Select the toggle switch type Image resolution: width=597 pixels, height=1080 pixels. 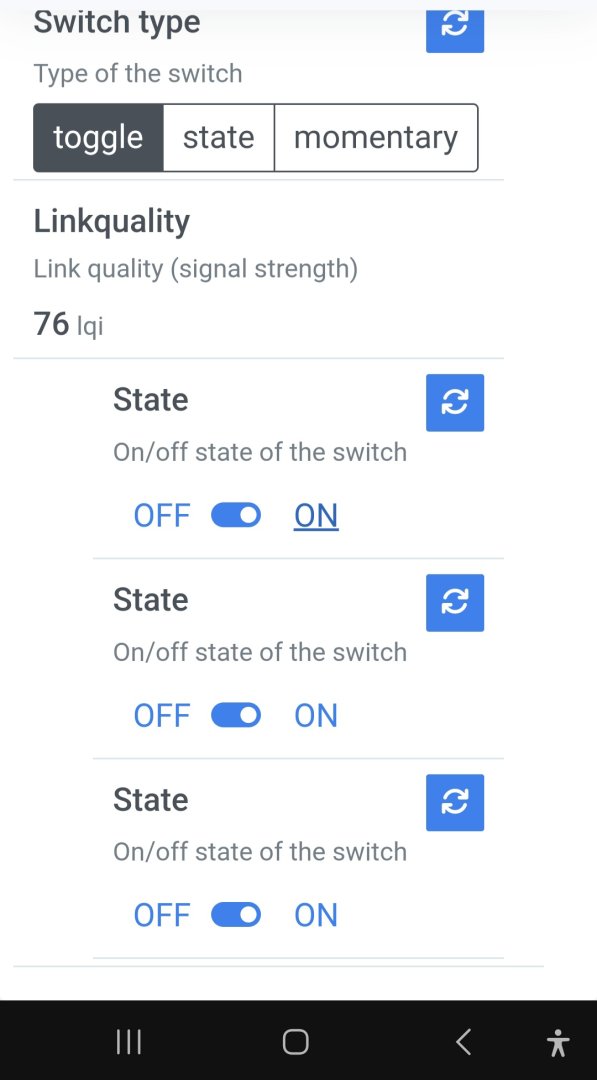(x=98, y=137)
